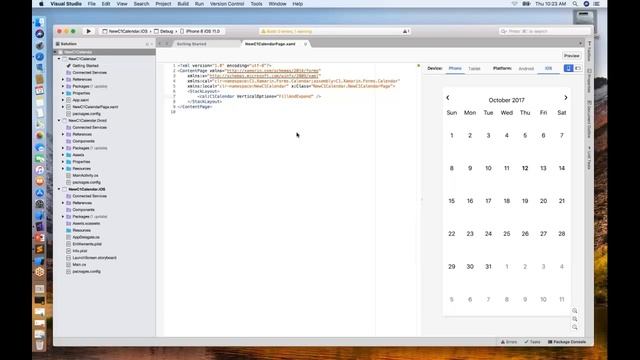Image resolution: width=640 pixels, height=360 pixels.
Task: Go to next month in calendar preview
Action: coord(566,98)
